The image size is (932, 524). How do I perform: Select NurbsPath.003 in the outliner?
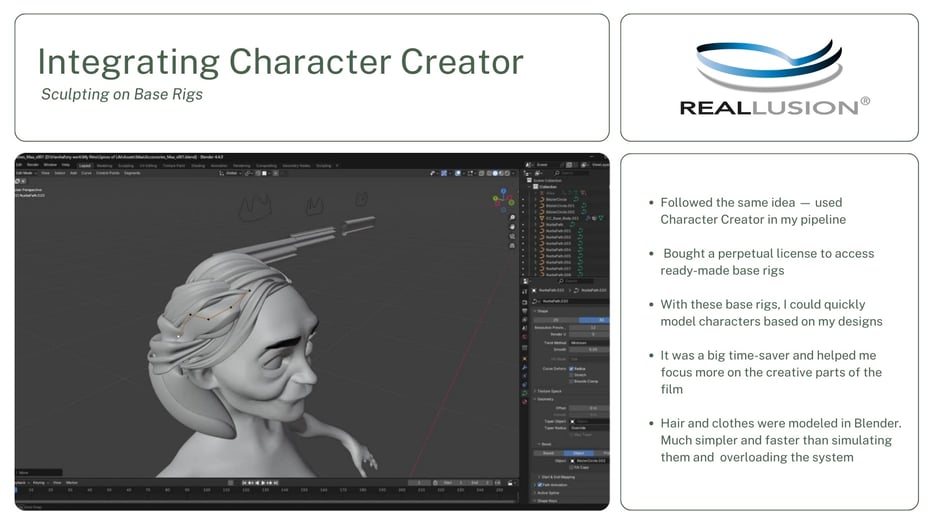[558, 244]
